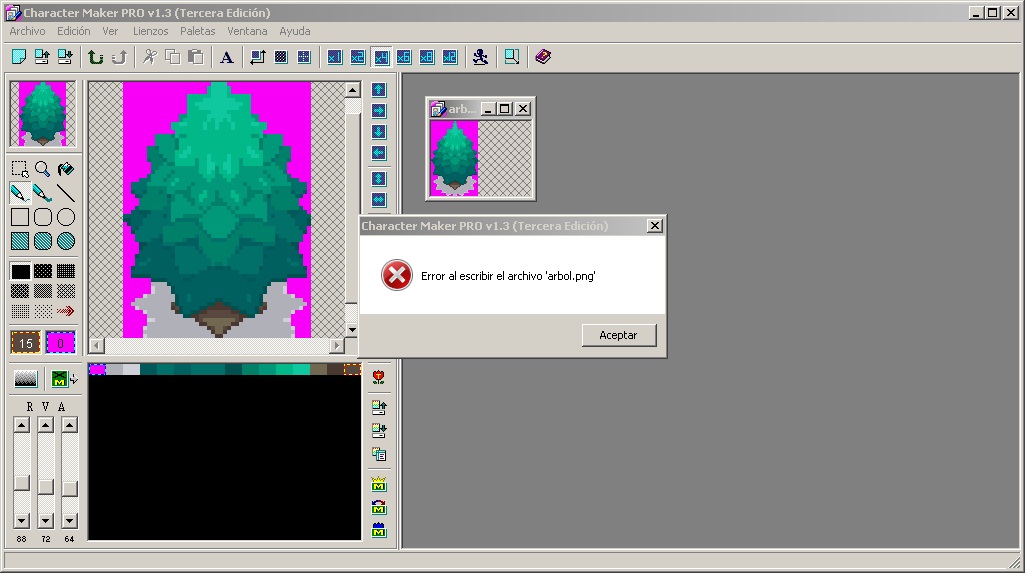Click the text tool 'A' icon

pyautogui.click(x=227, y=57)
